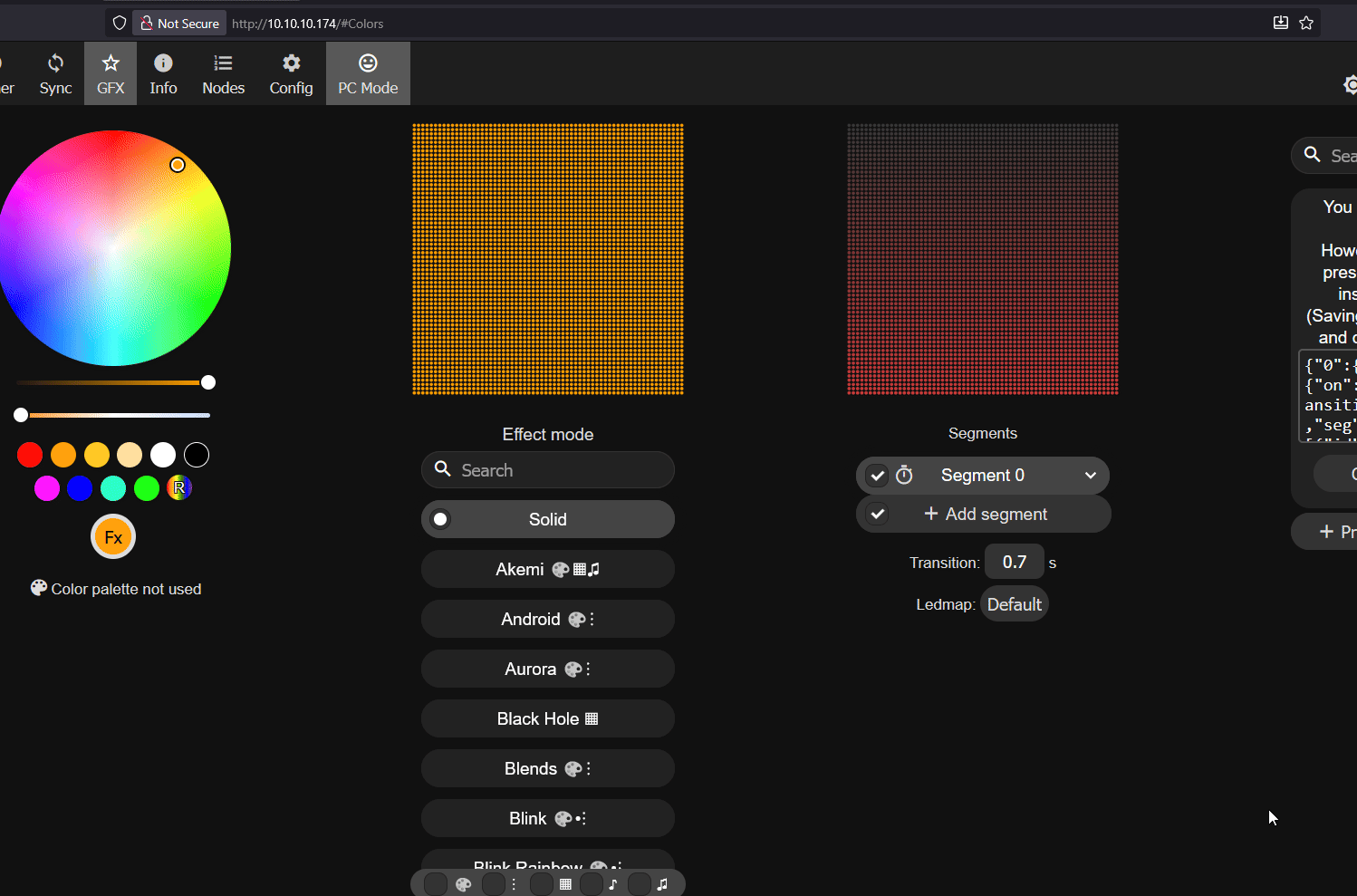Open Config settings gear
This screenshot has height=896, width=1357.
click(x=291, y=73)
